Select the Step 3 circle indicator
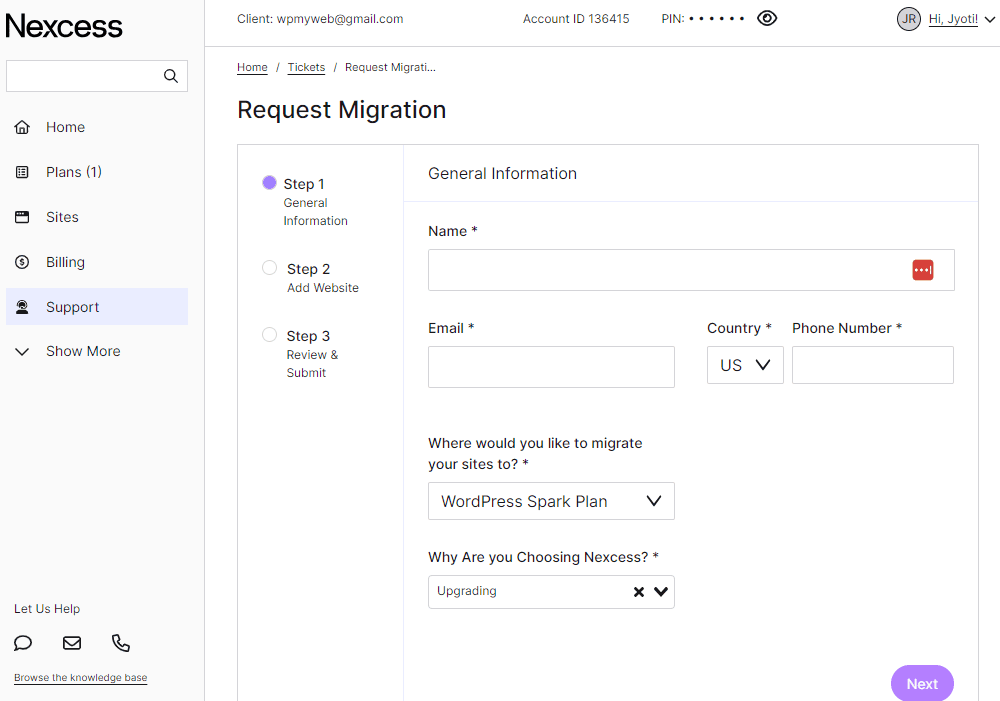This screenshot has height=701, width=1000. point(268,335)
